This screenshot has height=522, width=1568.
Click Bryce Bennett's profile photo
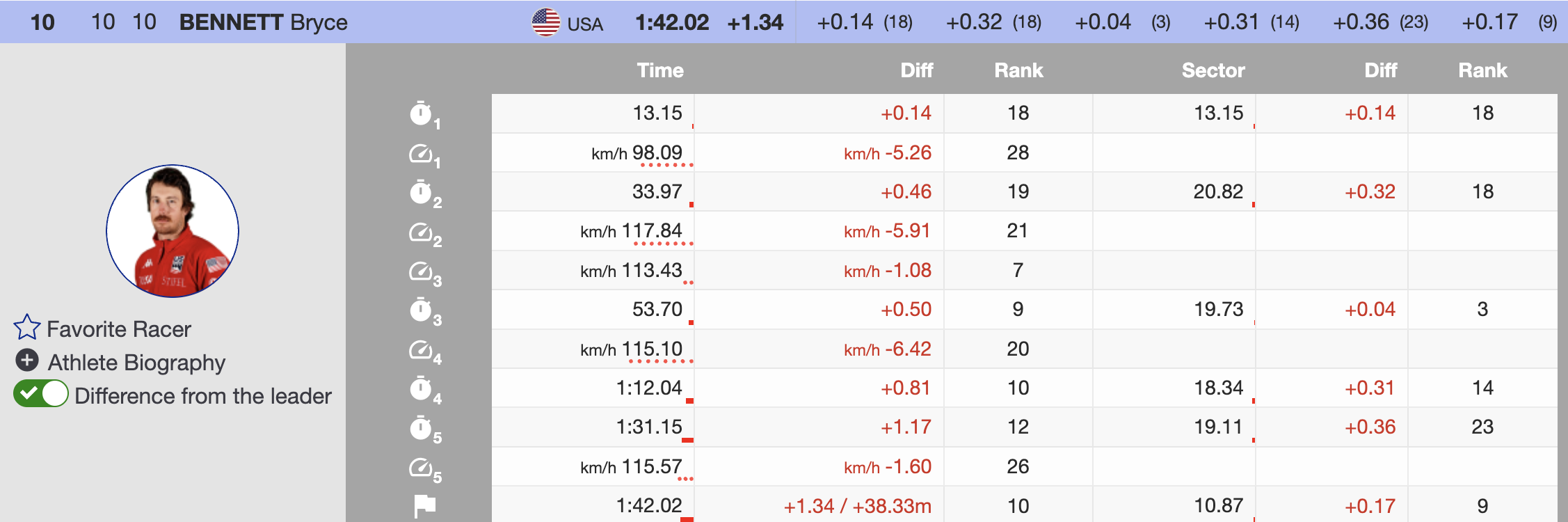(173, 231)
